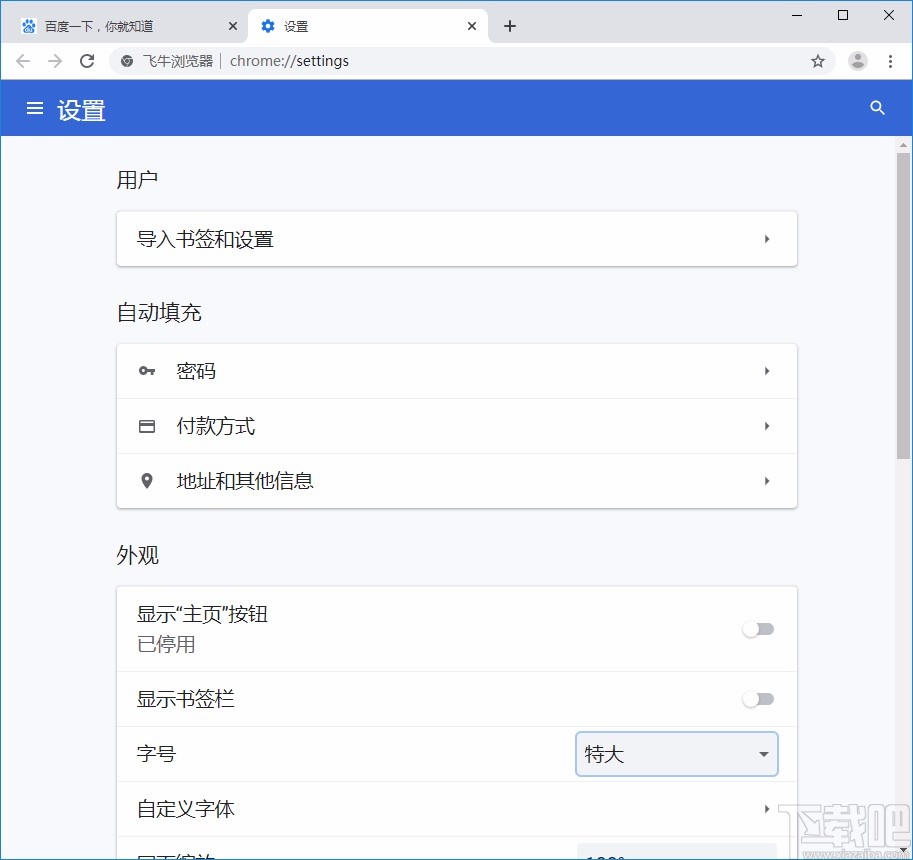Viewport: 913px width, 860px height.
Task: Toggle the home button switch off again
Action: [758, 629]
